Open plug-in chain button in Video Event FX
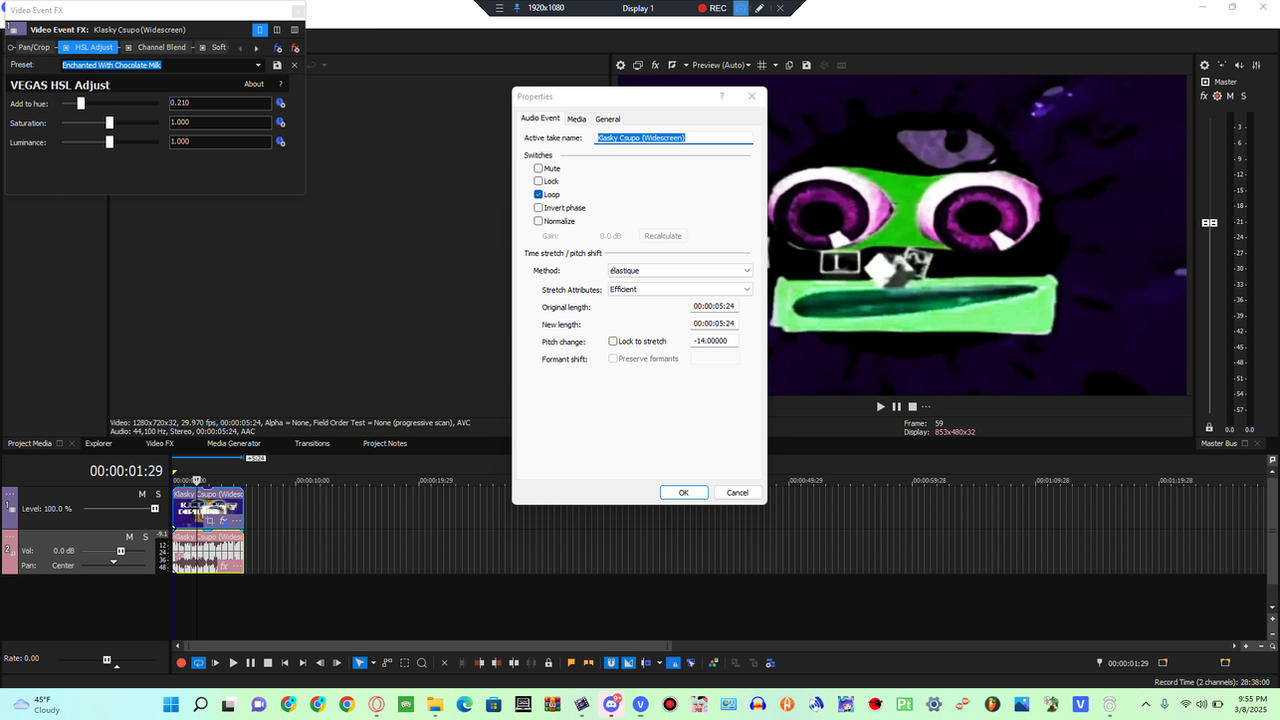The height and width of the screenshot is (720, 1280). (278, 48)
